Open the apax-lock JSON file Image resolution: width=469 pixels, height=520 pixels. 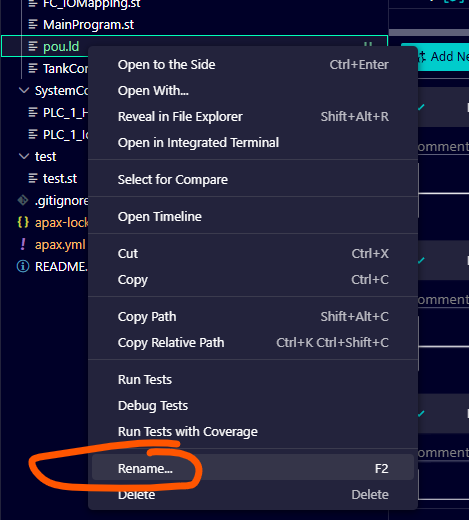click(62, 223)
